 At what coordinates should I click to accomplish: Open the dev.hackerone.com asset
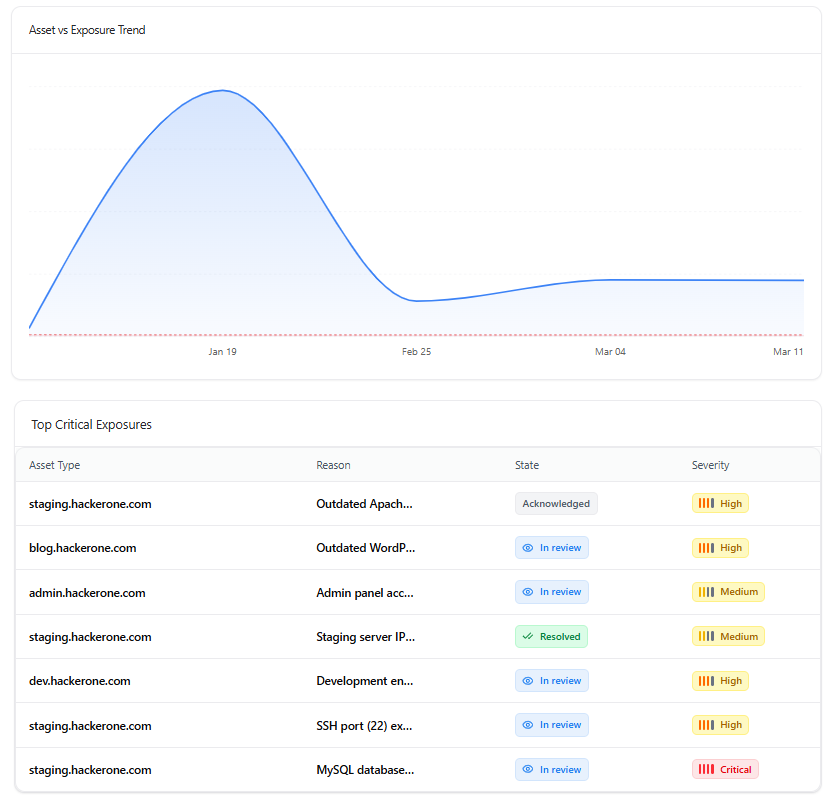pos(80,681)
